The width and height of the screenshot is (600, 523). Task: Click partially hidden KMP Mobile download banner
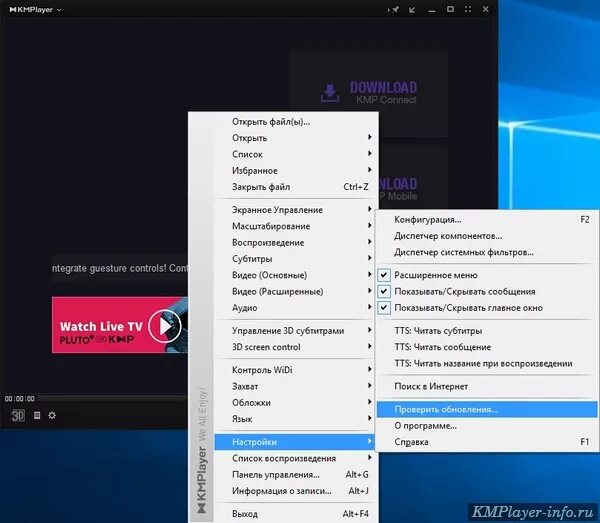point(413,176)
